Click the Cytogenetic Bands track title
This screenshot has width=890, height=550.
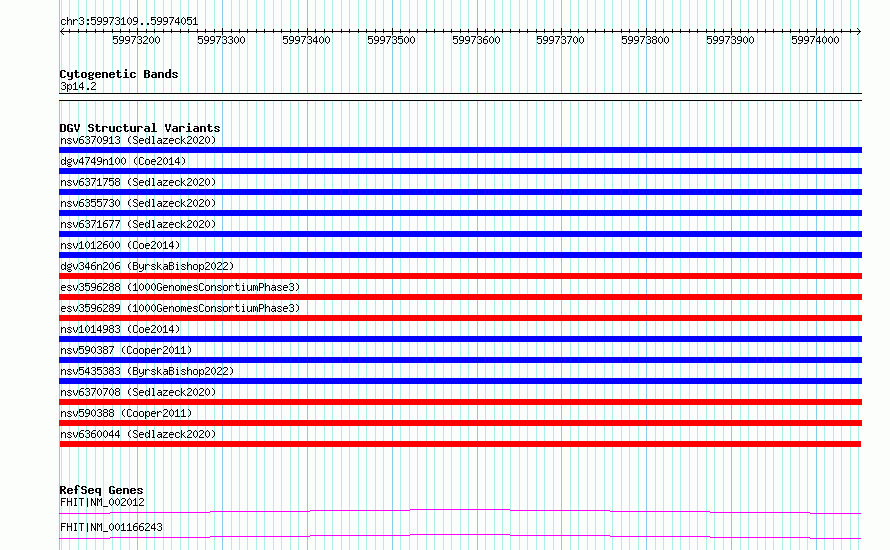[x=119, y=74]
